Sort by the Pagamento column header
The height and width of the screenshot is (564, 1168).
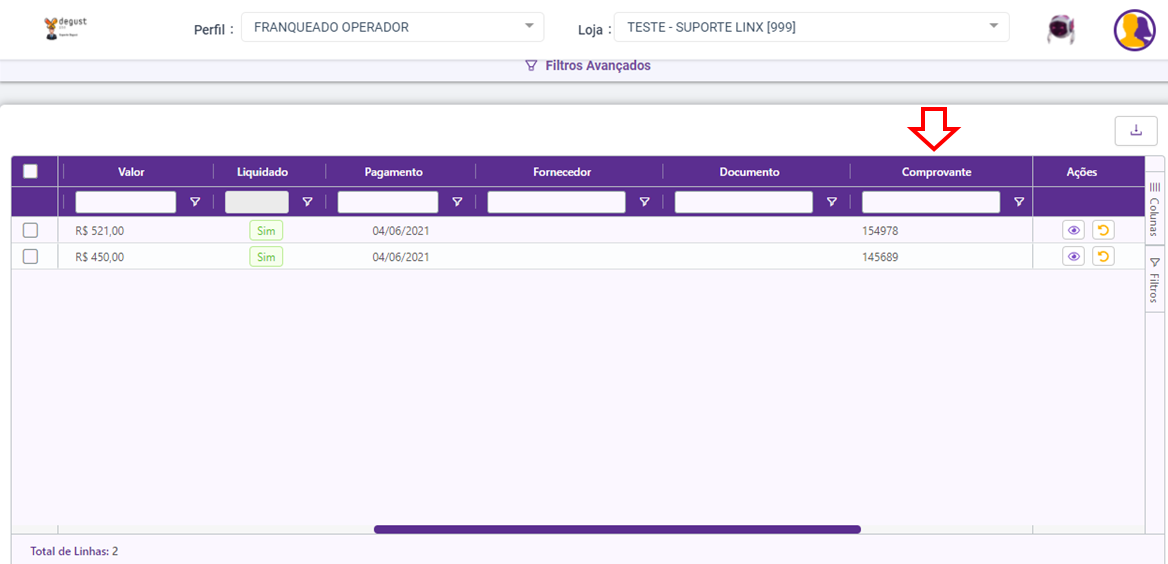393,172
